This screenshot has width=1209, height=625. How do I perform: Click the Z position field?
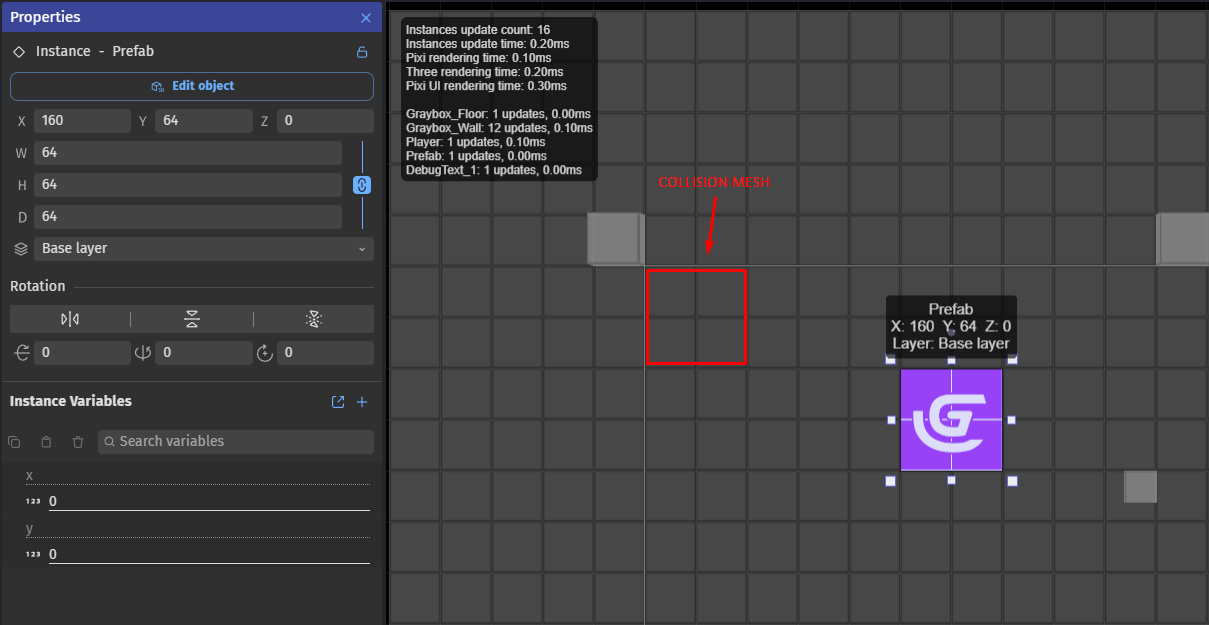[x=325, y=121]
